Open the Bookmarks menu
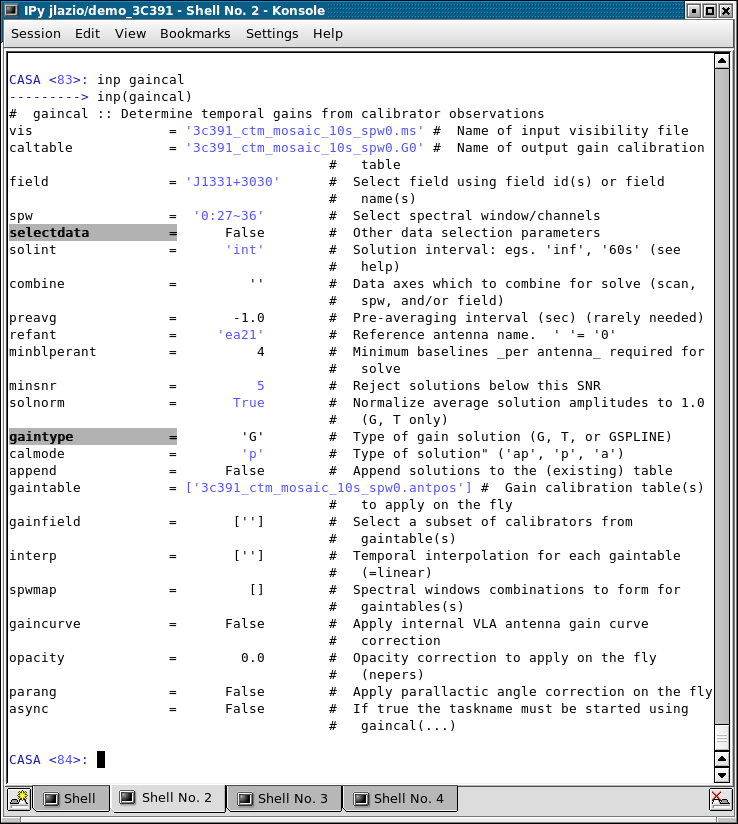738x824 pixels. point(195,34)
